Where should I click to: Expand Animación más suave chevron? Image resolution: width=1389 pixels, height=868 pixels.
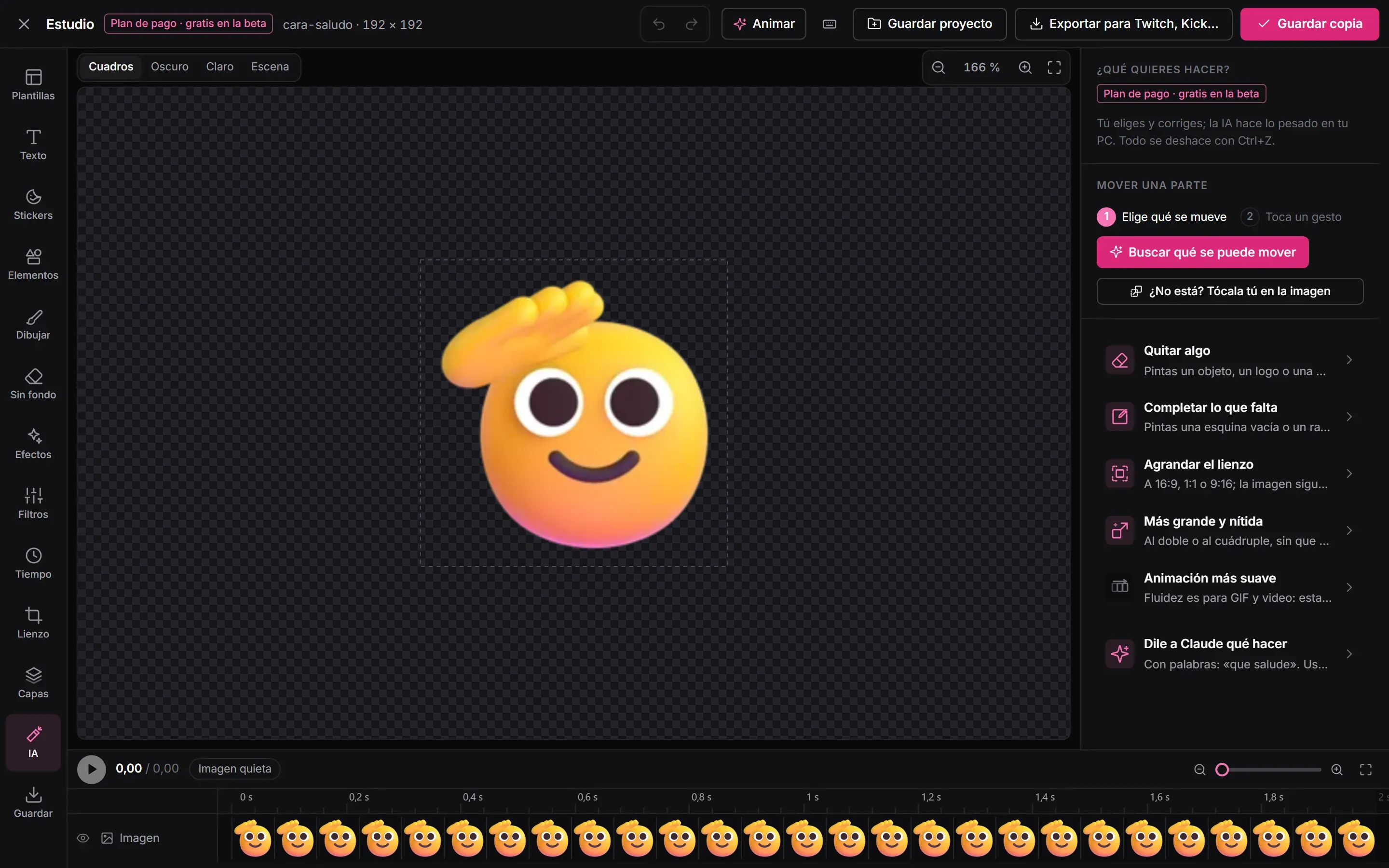(x=1349, y=587)
